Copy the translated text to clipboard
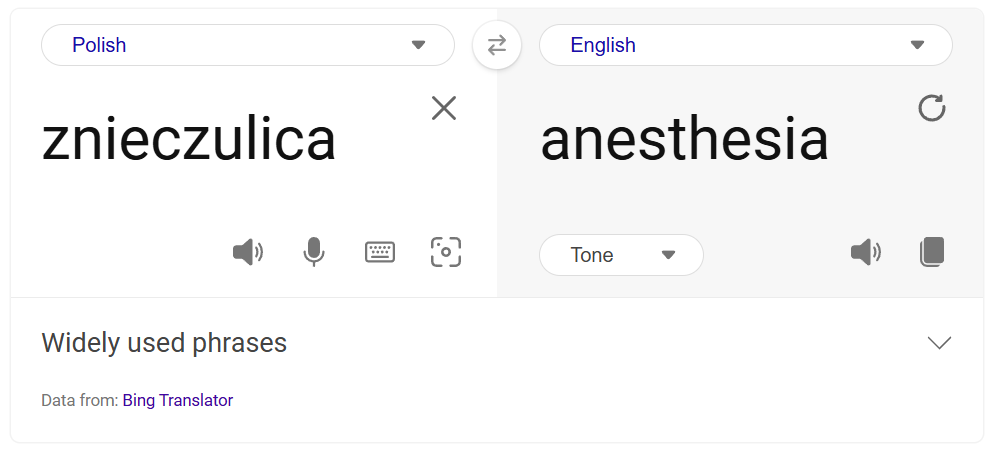This screenshot has height=449, width=994. 932,252
